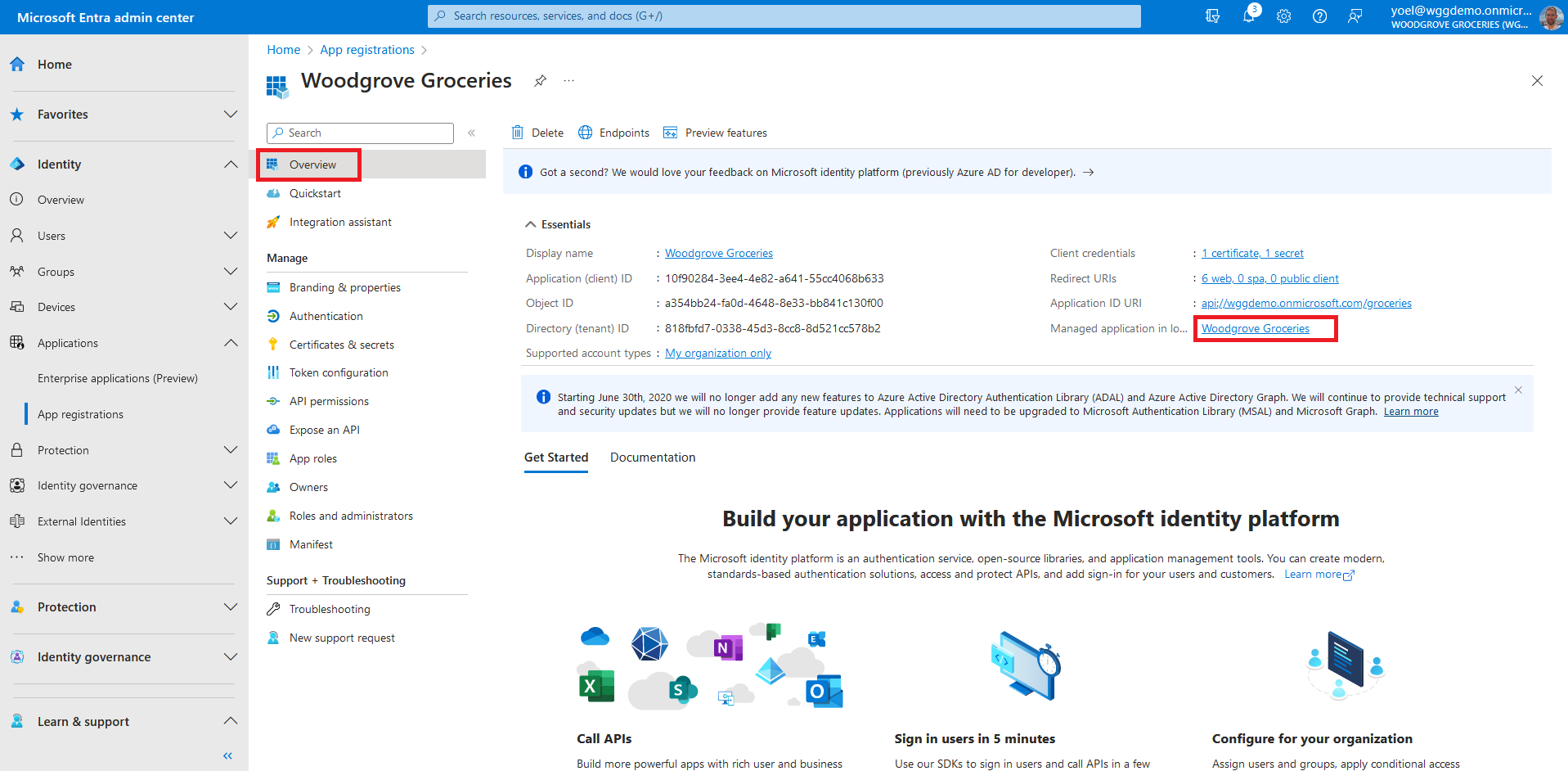Open the settings gear icon
The image size is (1568, 771).
1283,16
